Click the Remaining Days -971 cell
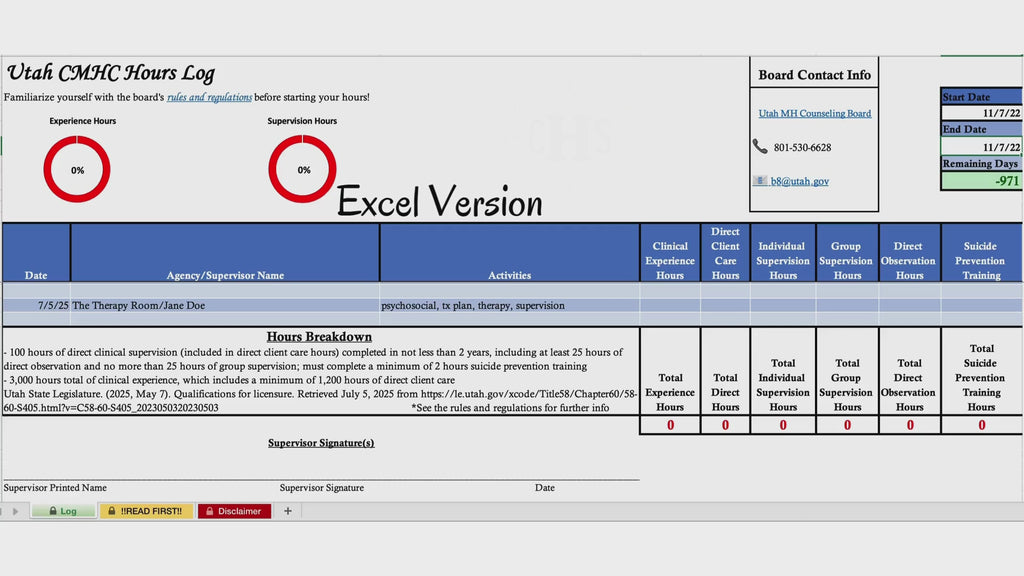The image size is (1024, 576). pos(982,181)
